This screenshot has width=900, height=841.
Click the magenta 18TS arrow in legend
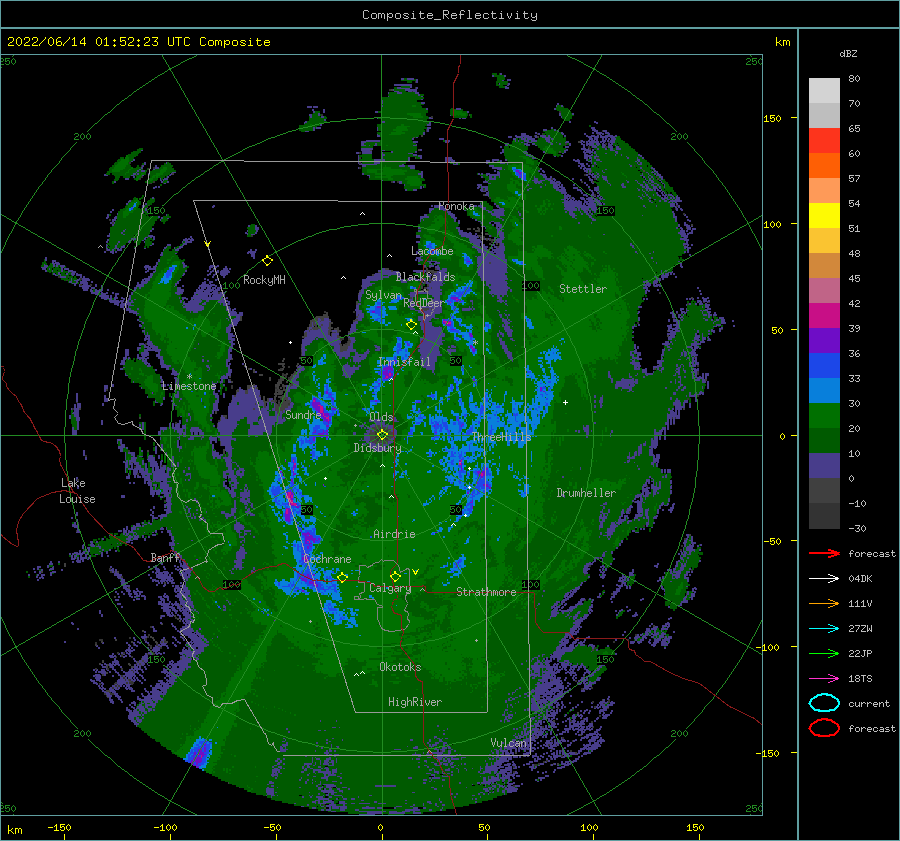coord(824,679)
